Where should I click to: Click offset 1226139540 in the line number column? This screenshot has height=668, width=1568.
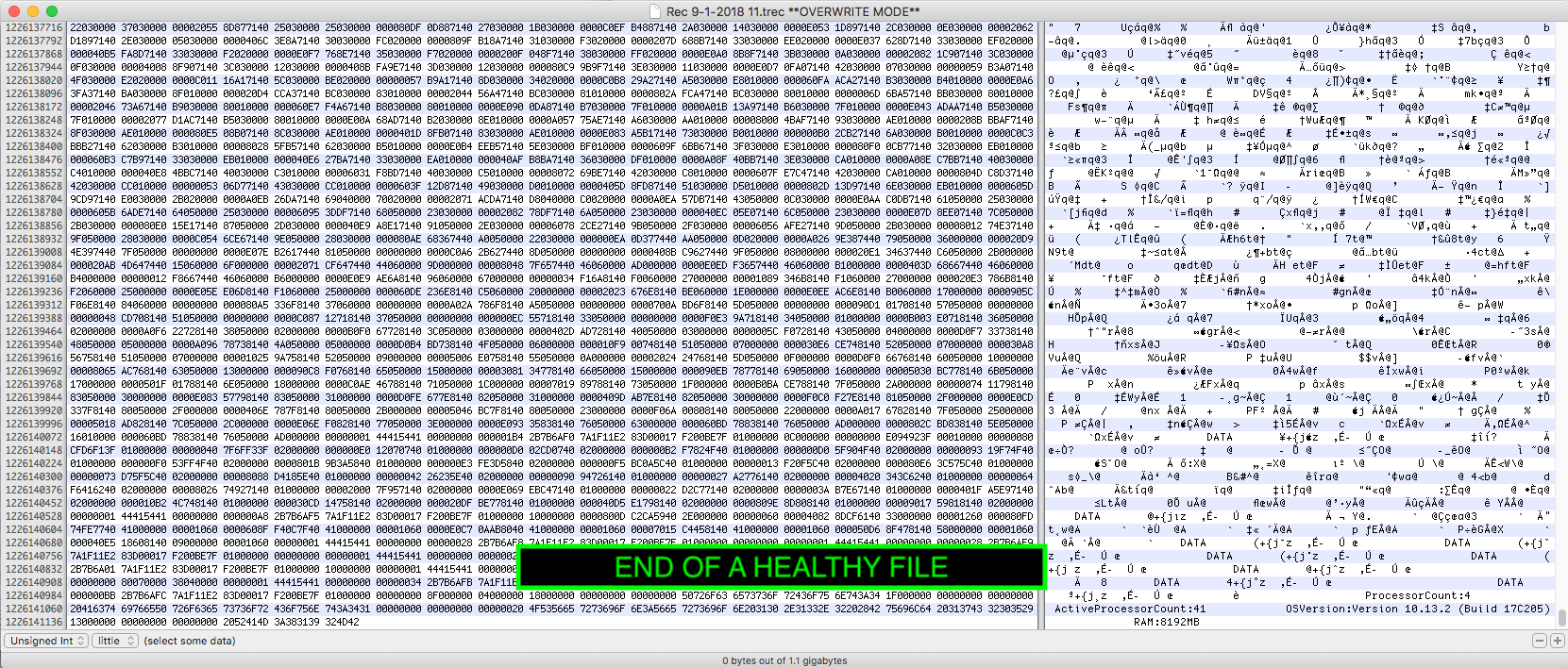click(x=34, y=344)
